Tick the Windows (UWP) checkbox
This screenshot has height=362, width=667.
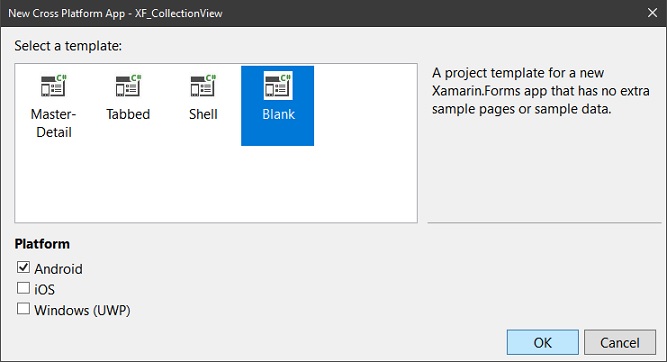tap(23, 308)
